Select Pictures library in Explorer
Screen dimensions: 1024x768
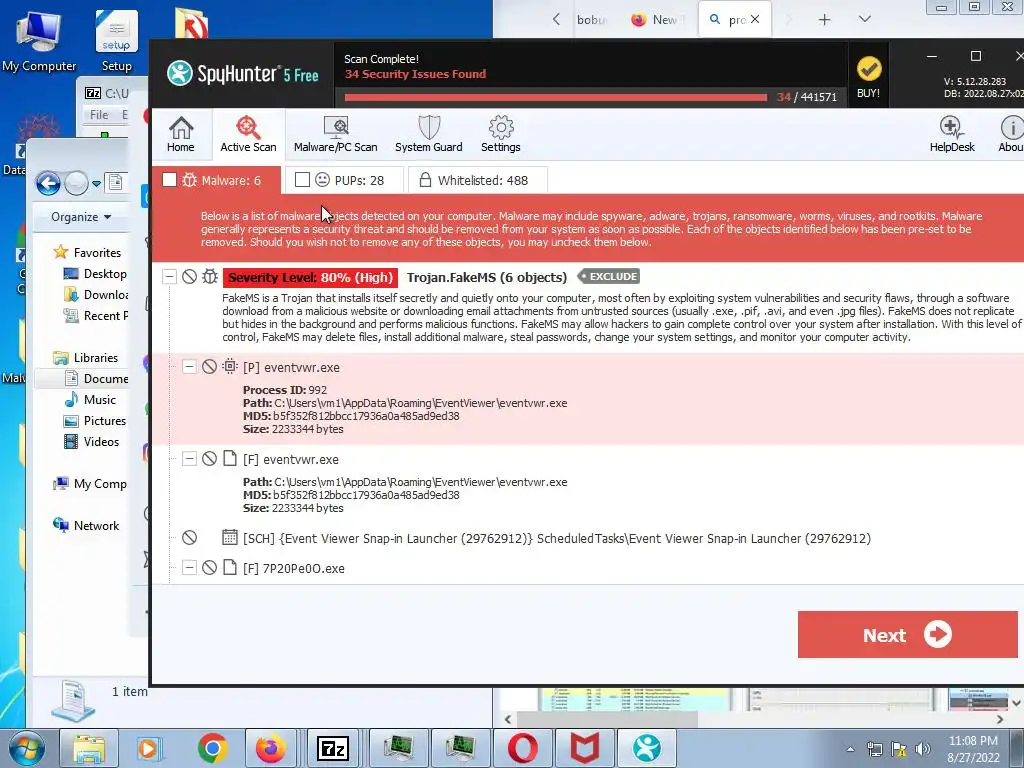pos(95,421)
